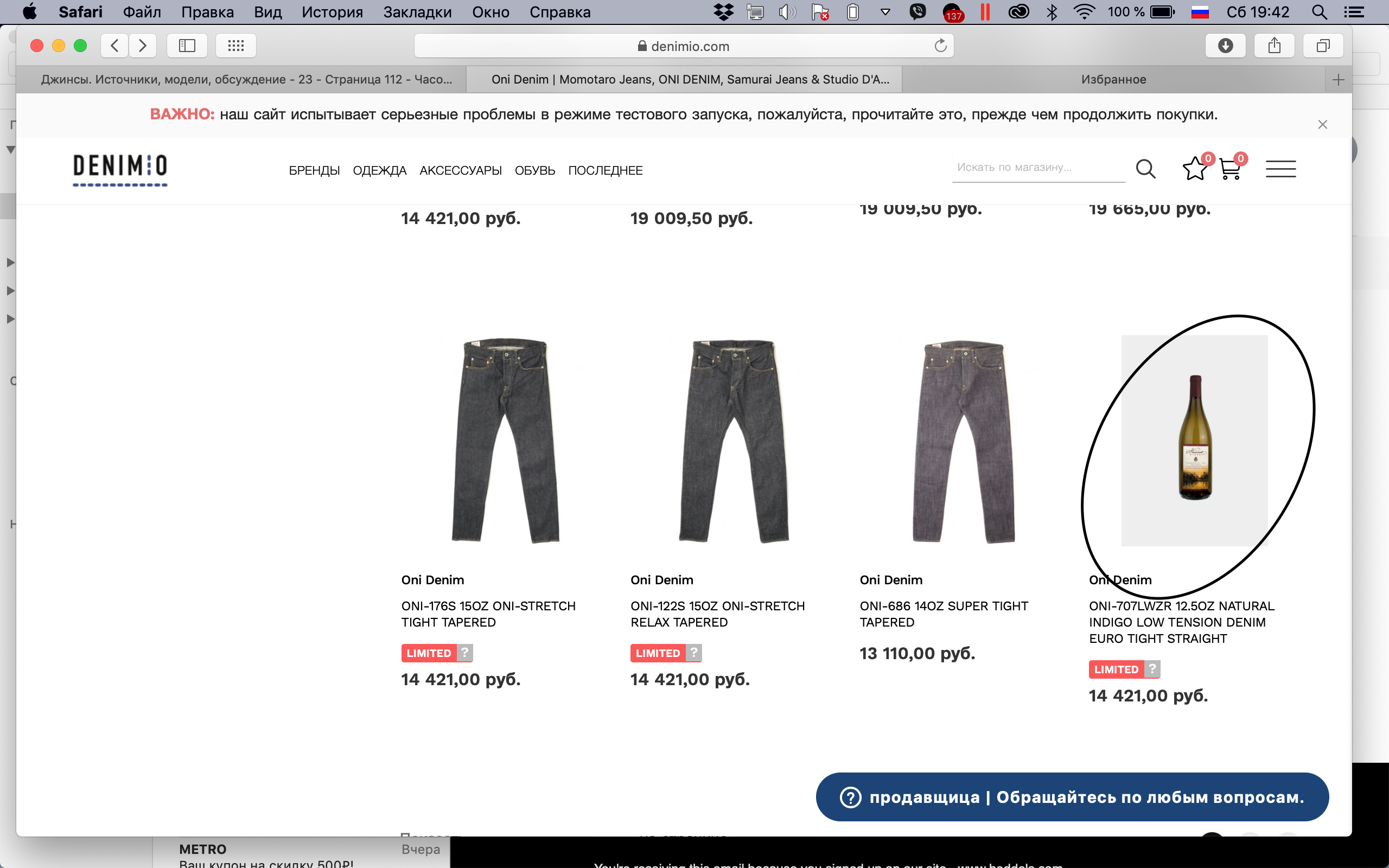
Task: Show Safari sidebar
Action: (x=187, y=46)
